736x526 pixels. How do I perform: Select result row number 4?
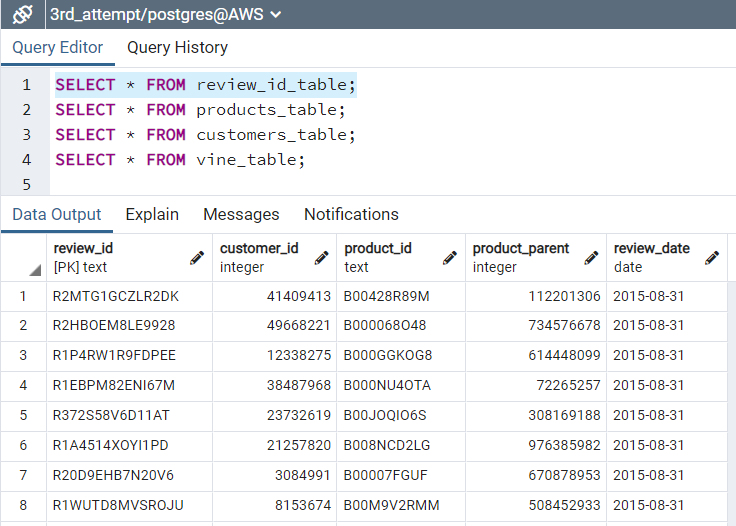click(23, 385)
